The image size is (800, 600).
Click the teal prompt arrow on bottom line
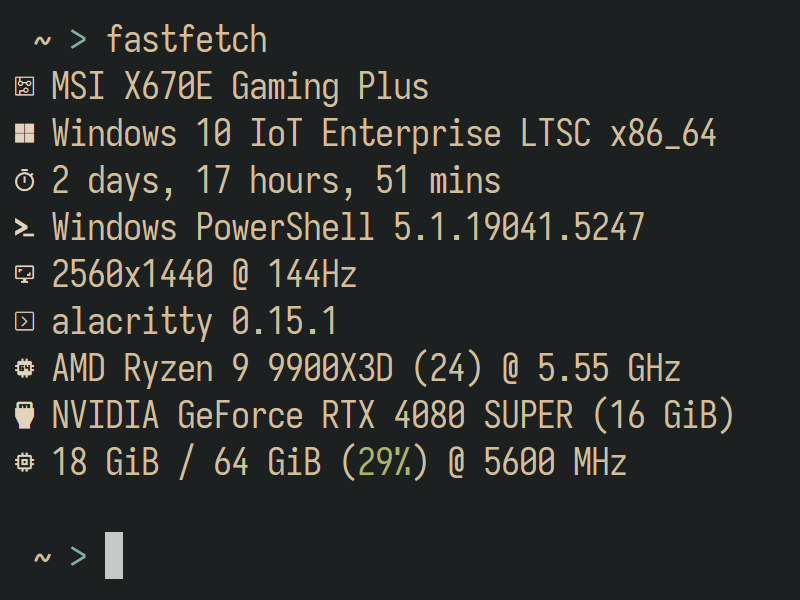[x=78, y=556]
